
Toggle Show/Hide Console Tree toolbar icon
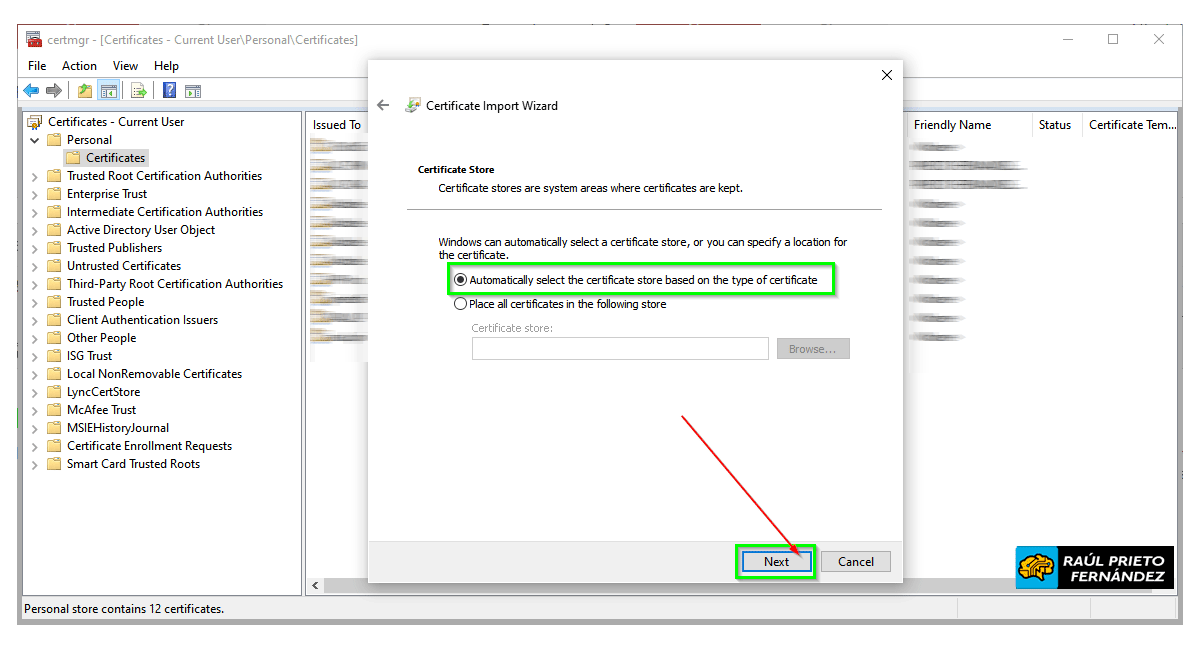108,91
